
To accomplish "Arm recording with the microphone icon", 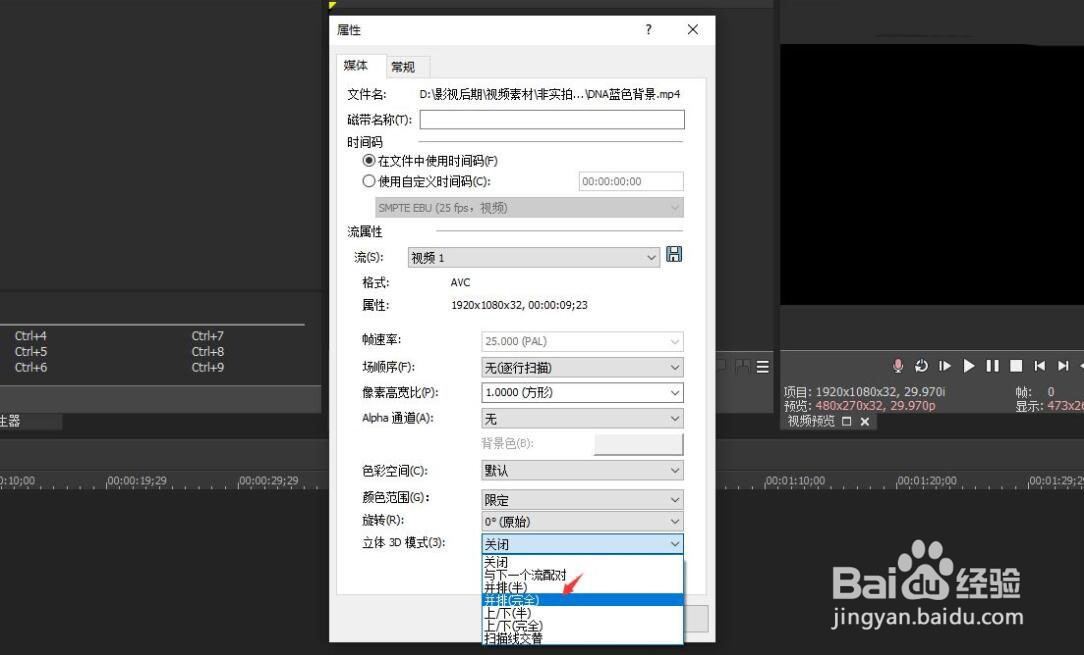I will (898, 366).
